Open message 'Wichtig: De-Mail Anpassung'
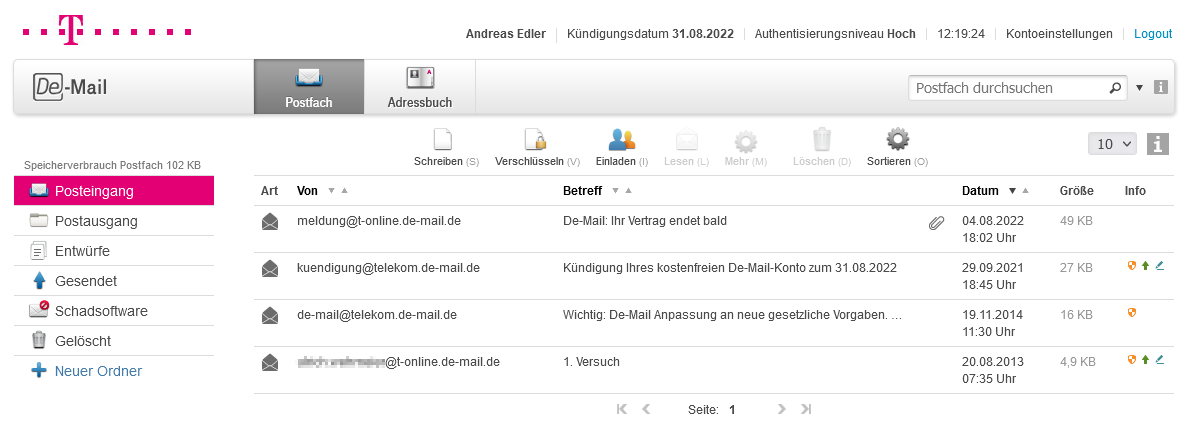 tap(733, 315)
